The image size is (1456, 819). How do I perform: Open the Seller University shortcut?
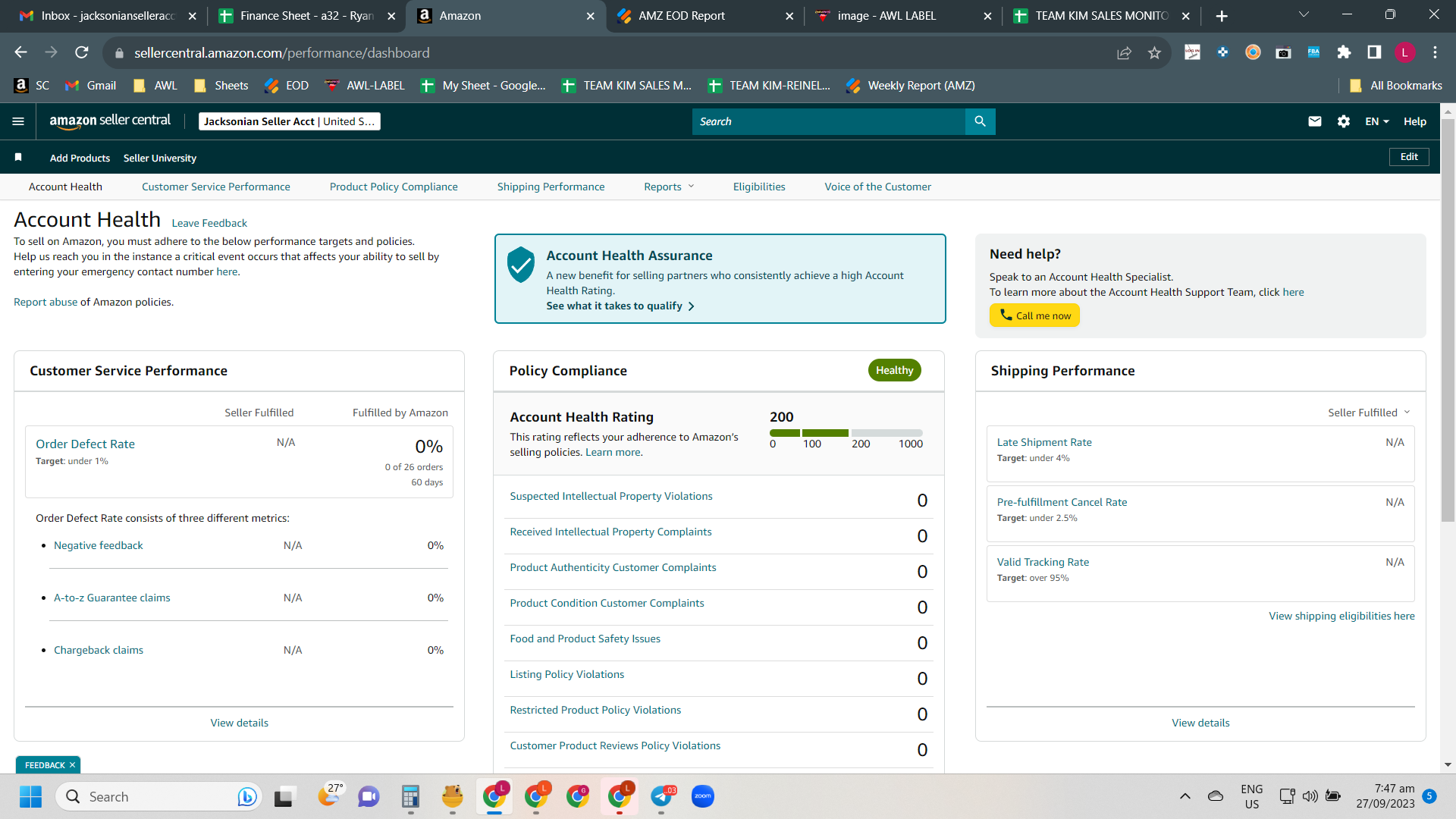click(x=160, y=158)
